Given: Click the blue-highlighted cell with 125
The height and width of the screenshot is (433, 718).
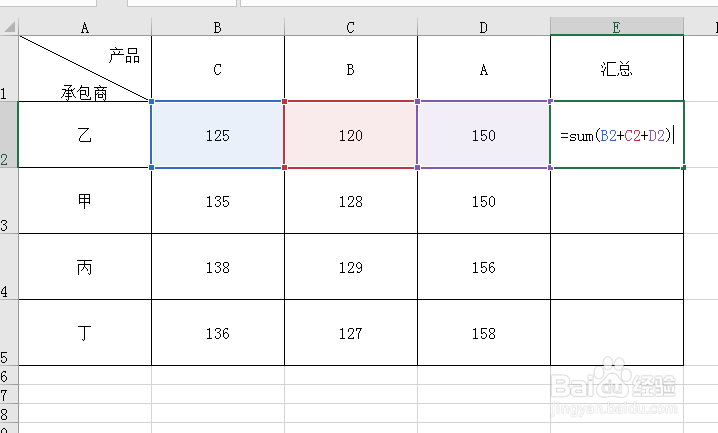Looking at the screenshot, I should (x=217, y=134).
